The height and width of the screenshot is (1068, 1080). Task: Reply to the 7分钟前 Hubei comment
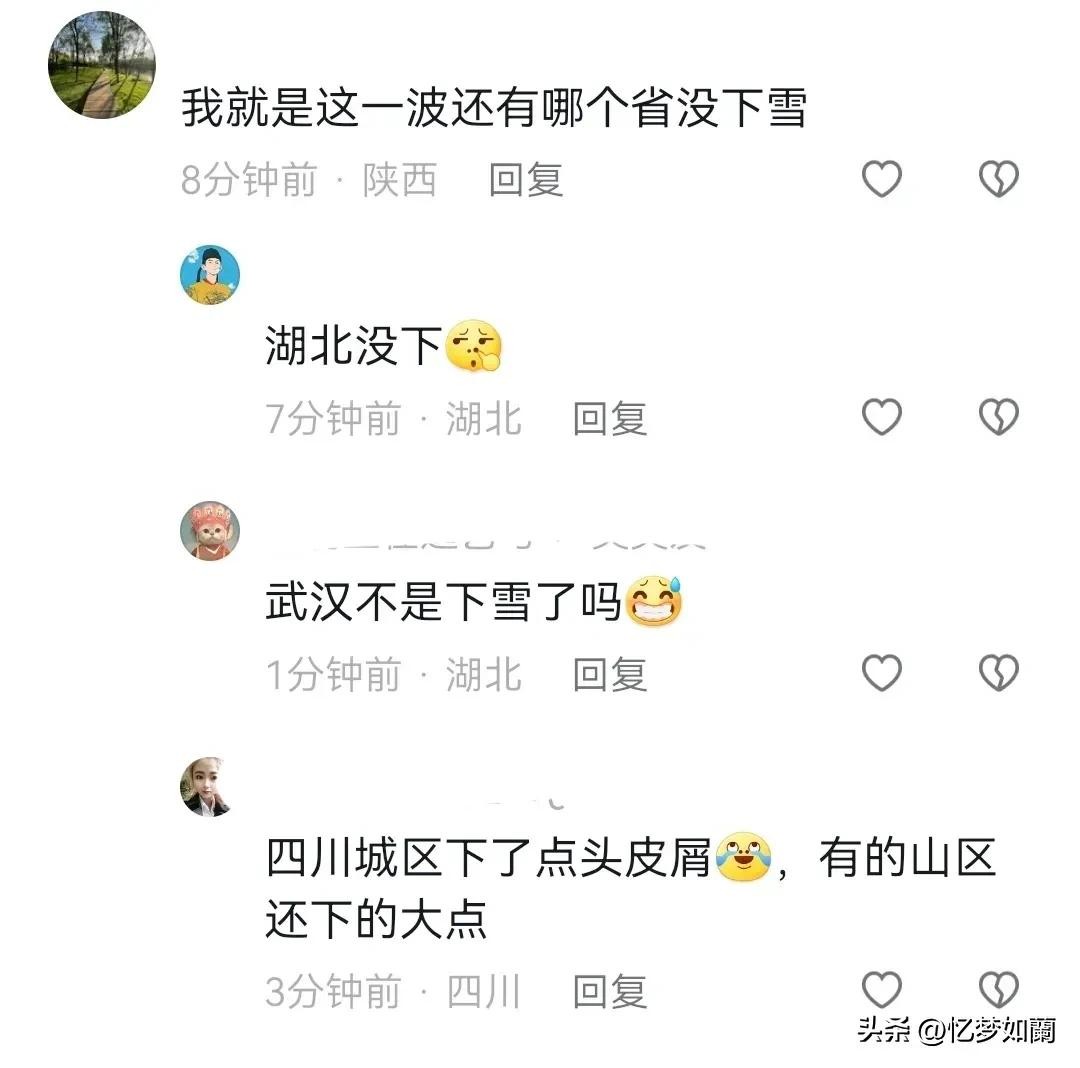coord(610,419)
